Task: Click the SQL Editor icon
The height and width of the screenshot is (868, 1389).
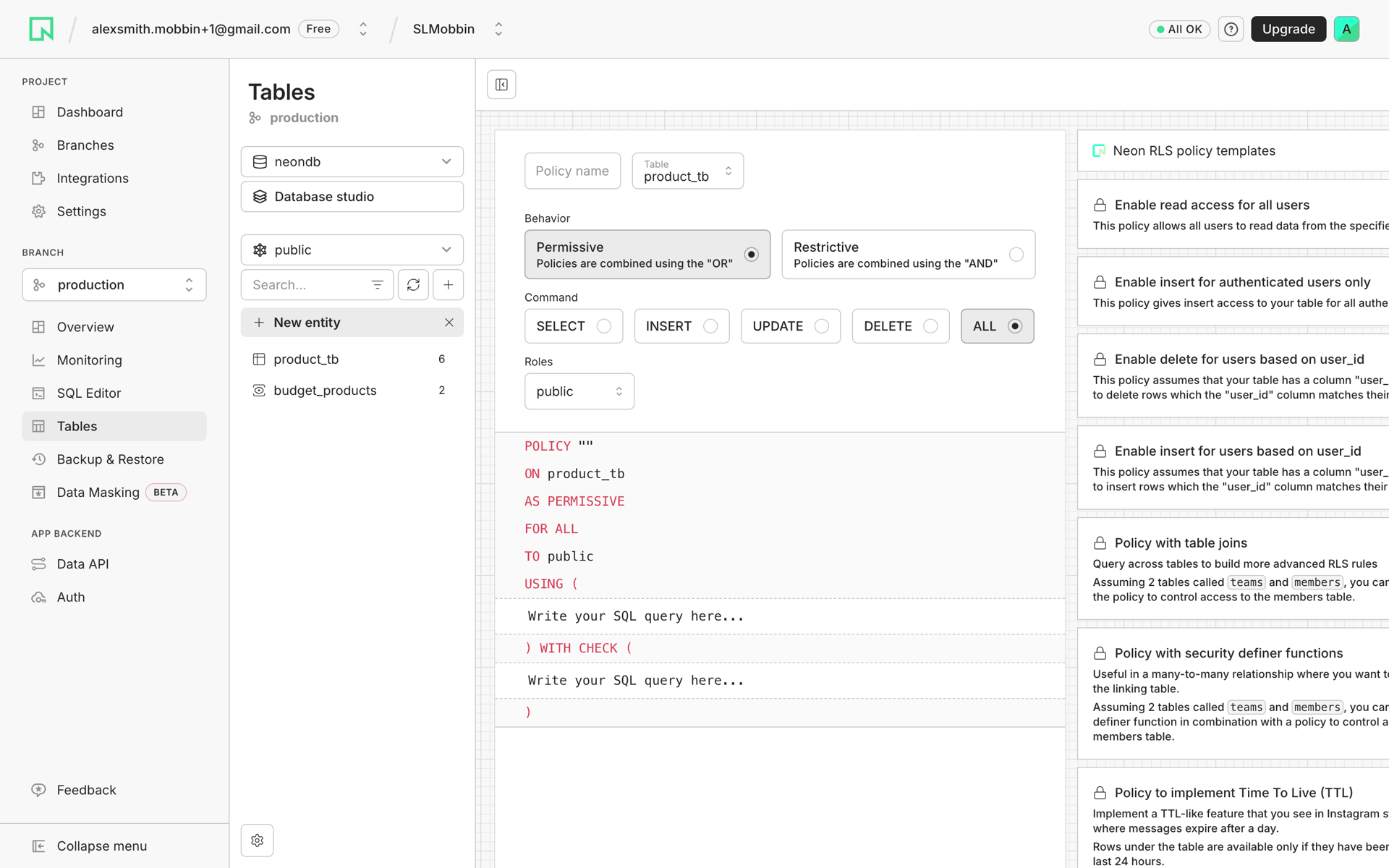Action: click(x=38, y=393)
